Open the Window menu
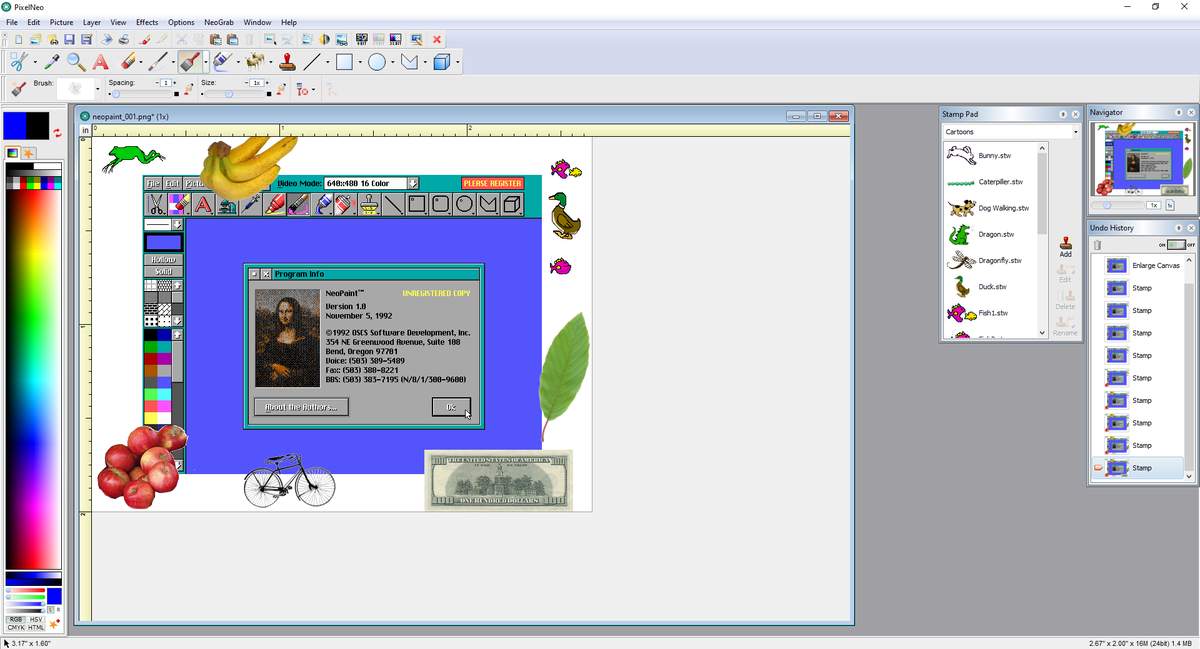This screenshot has height=649, width=1200. [x=257, y=22]
